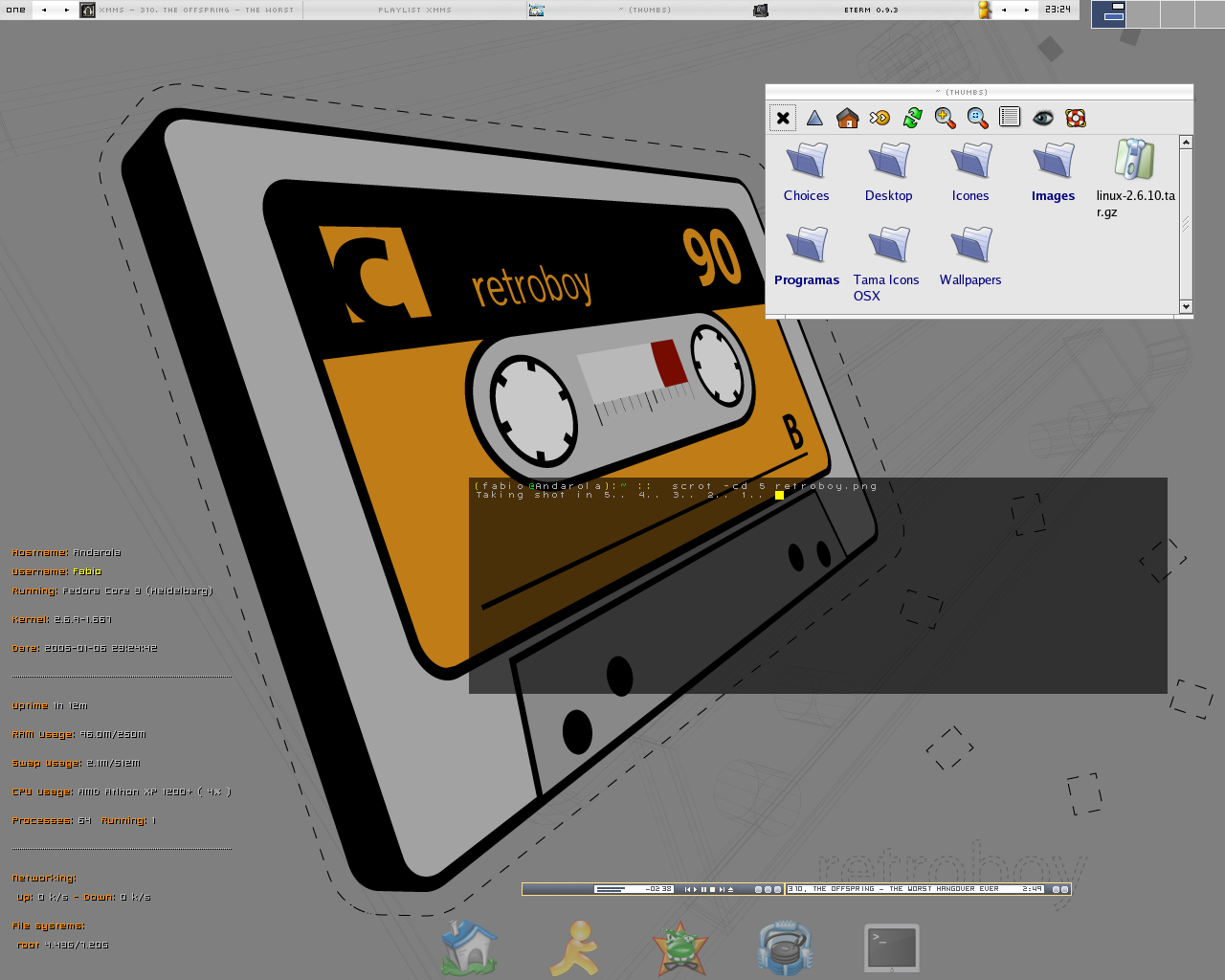Click the home folder icon in filer toolbar
The width and height of the screenshot is (1225, 980).
coord(847,118)
